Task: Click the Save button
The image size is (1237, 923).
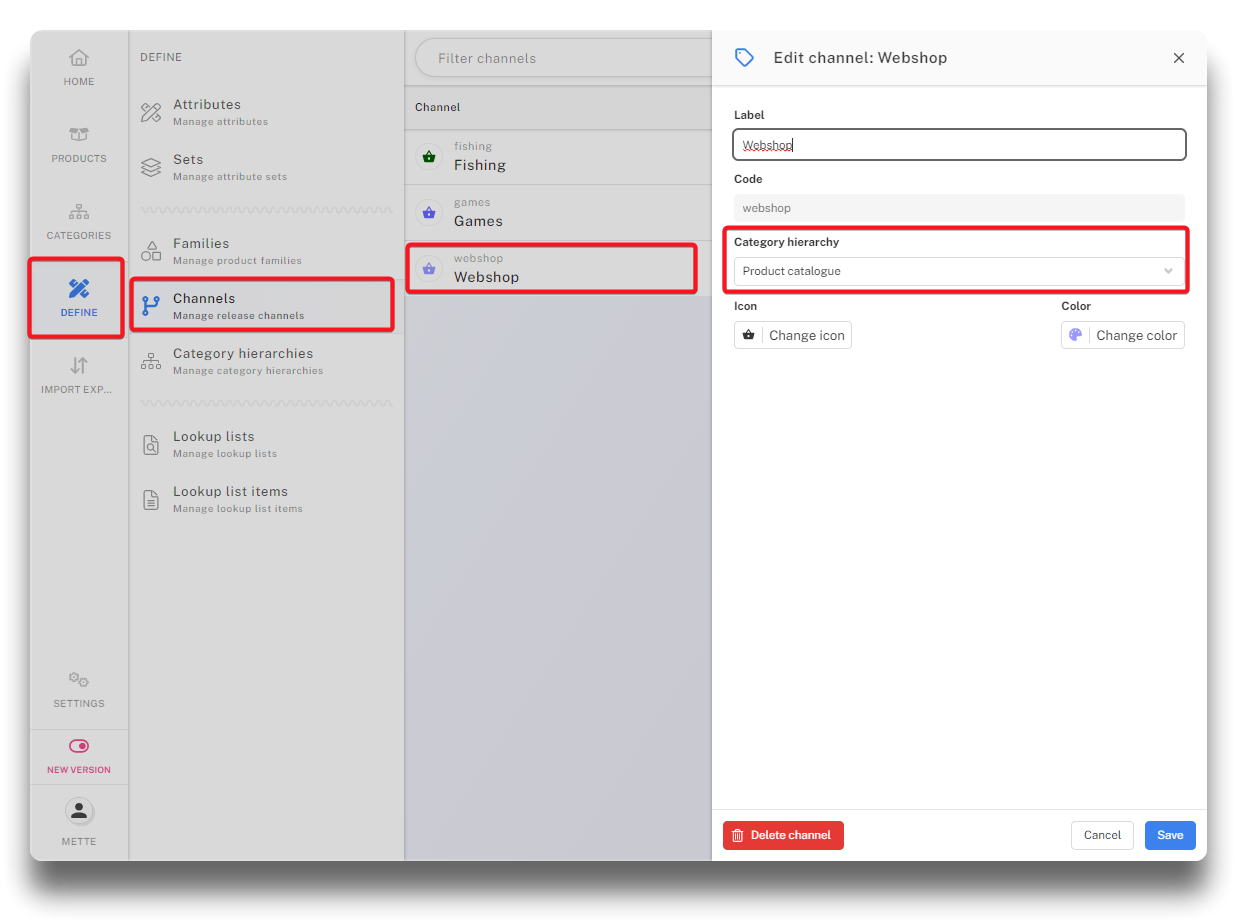Action: tap(1169, 835)
